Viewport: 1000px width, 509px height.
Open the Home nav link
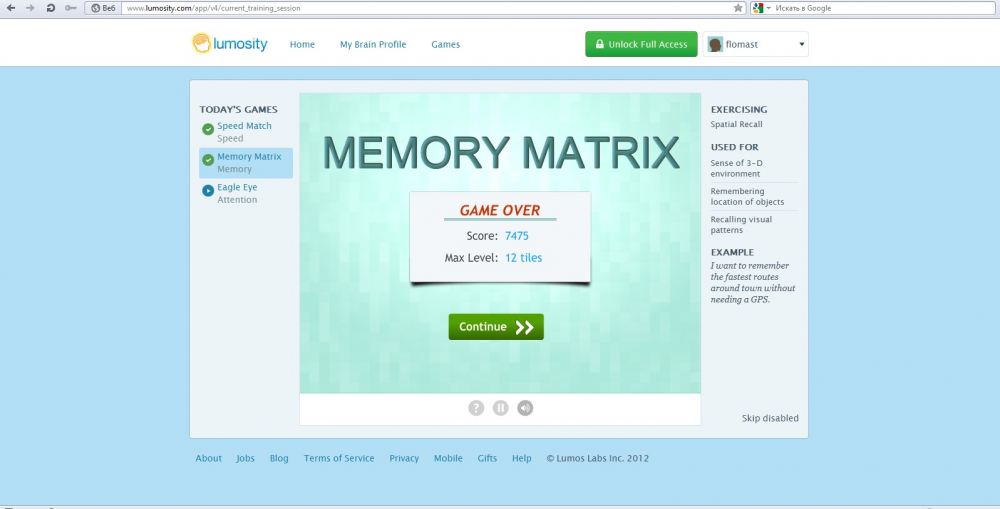pyautogui.click(x=302, y=45)
